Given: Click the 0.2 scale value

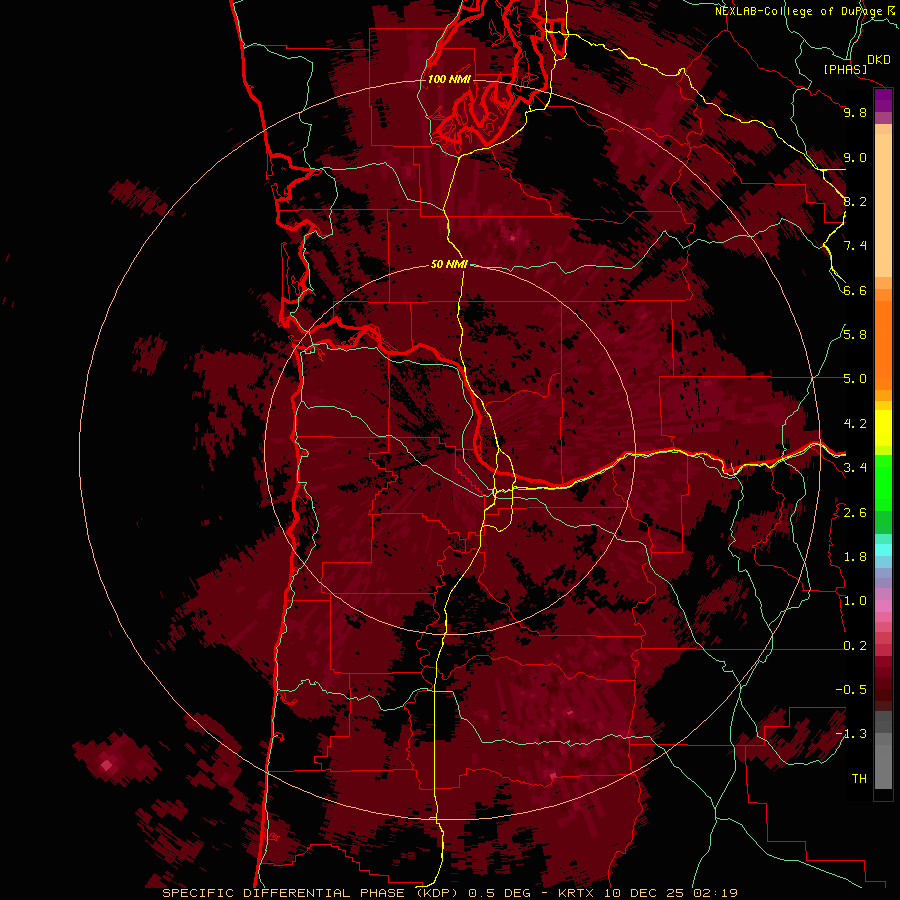Looking at the screenshot, I should (x=855, y=646).
